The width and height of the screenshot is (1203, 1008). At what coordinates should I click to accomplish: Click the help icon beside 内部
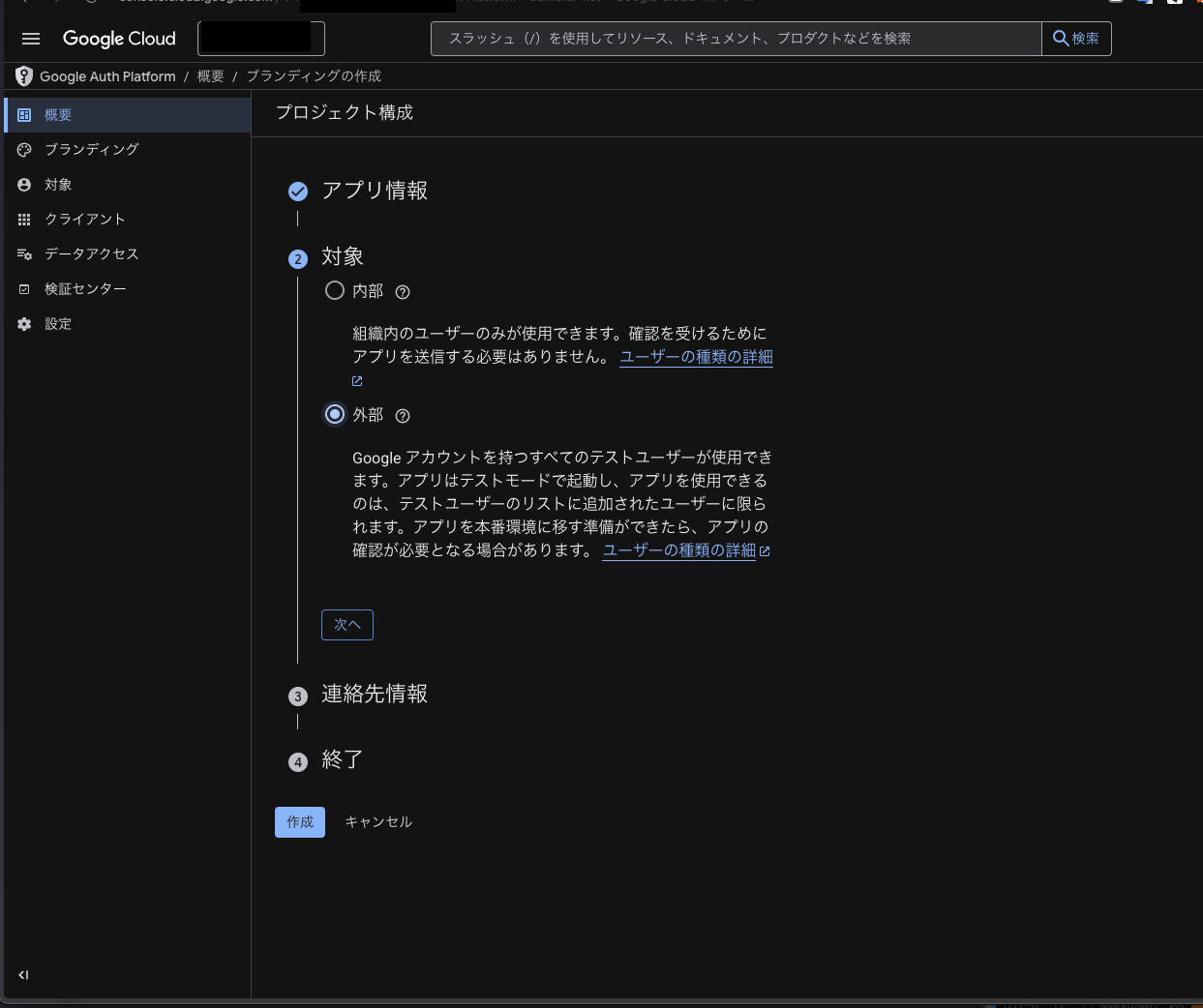coord(403,292)
